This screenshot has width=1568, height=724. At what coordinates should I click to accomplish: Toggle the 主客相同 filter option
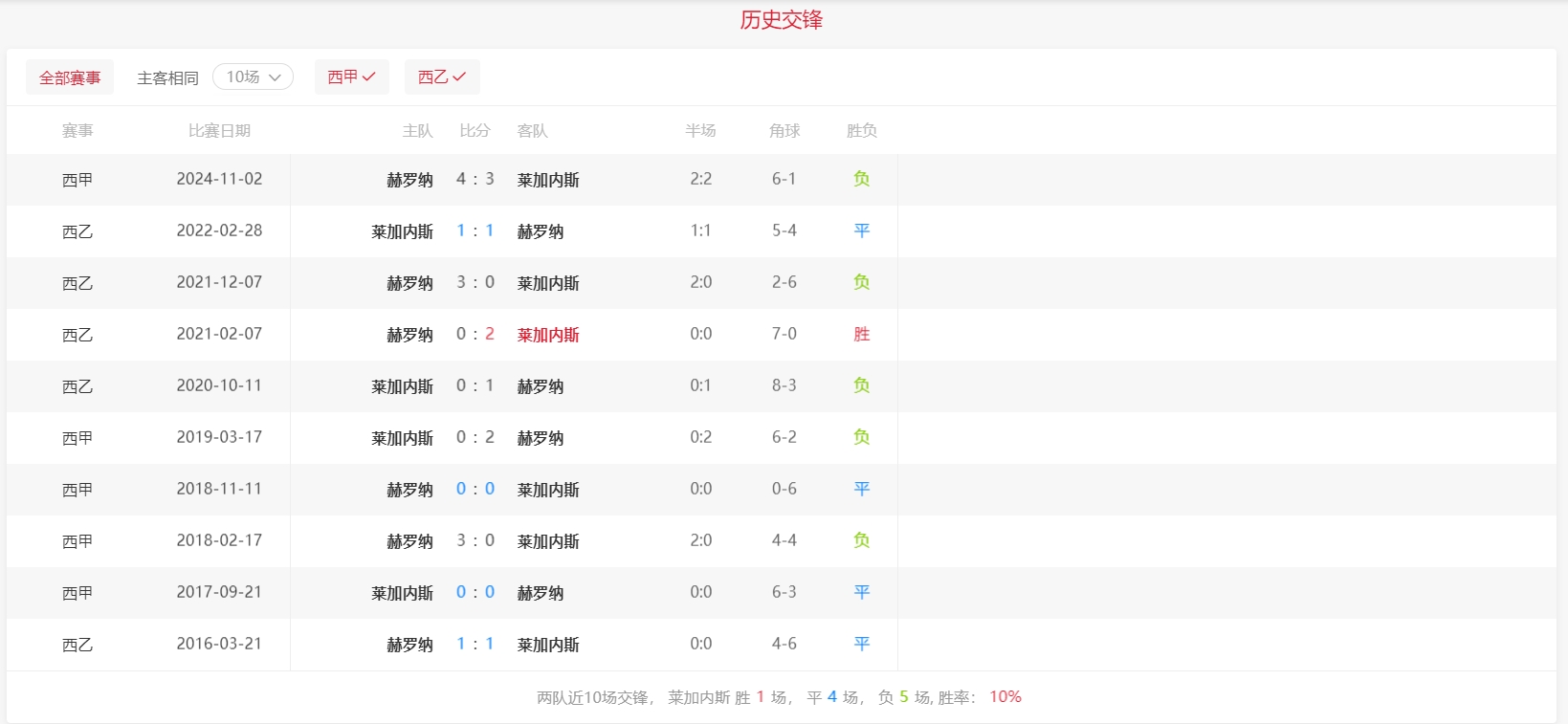coord(167,77)
